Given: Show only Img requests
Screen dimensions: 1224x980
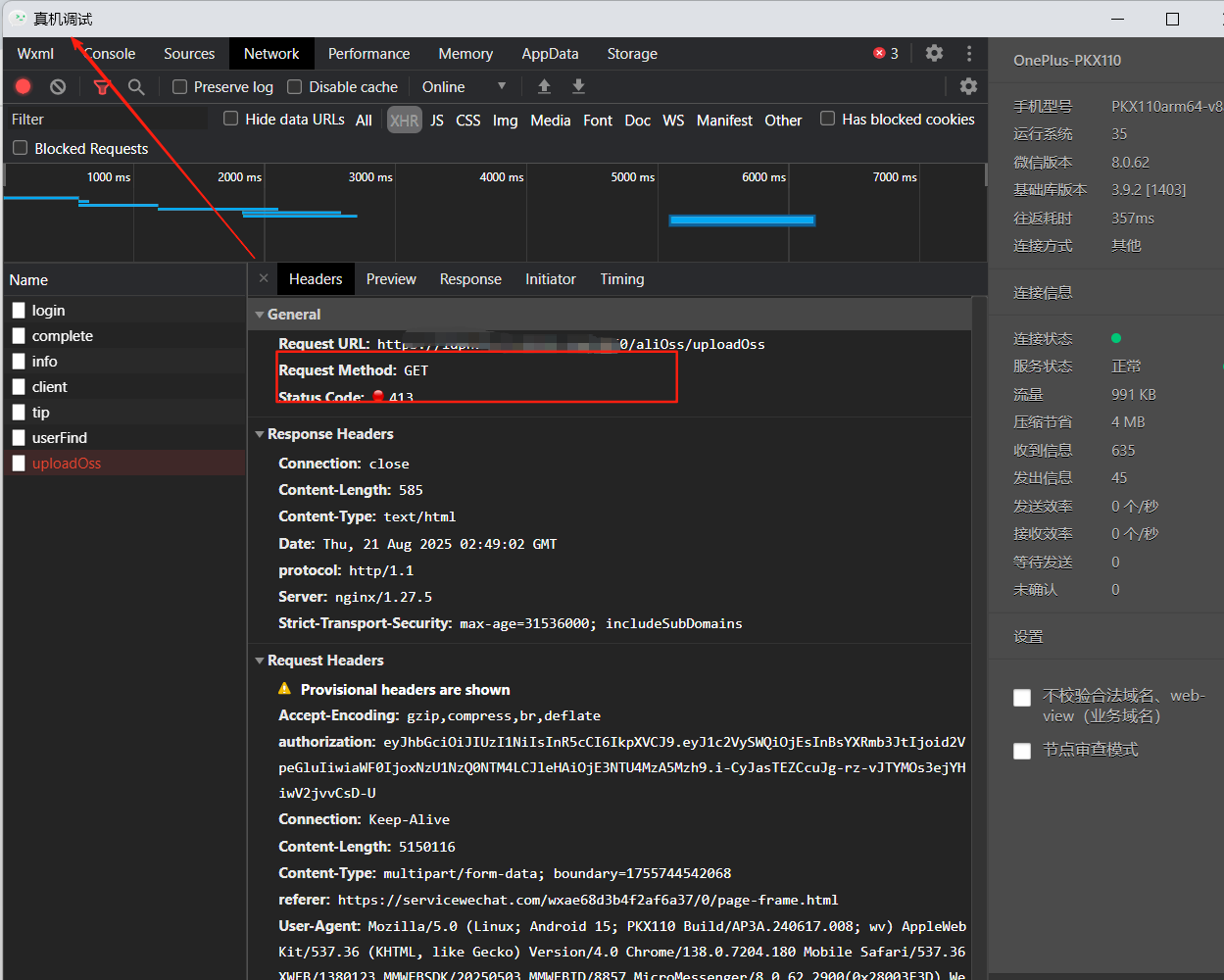Looking at the screenshot, I should 505,121.
